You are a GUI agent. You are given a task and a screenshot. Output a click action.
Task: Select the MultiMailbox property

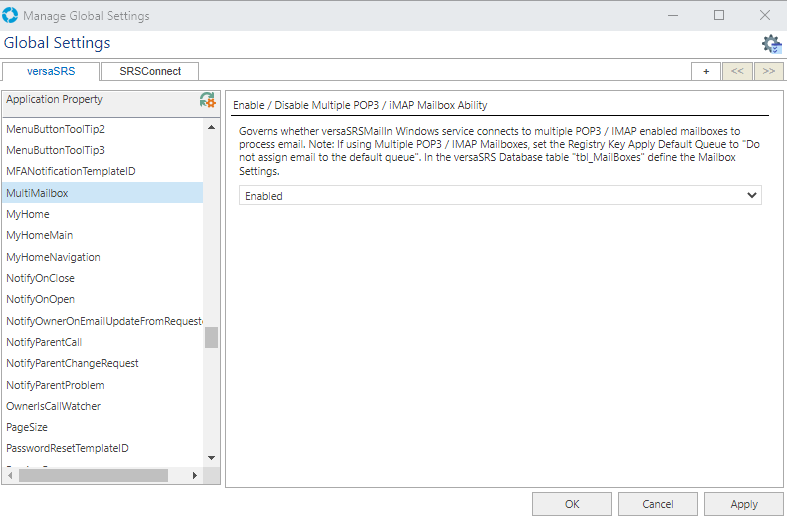[102, 193]
